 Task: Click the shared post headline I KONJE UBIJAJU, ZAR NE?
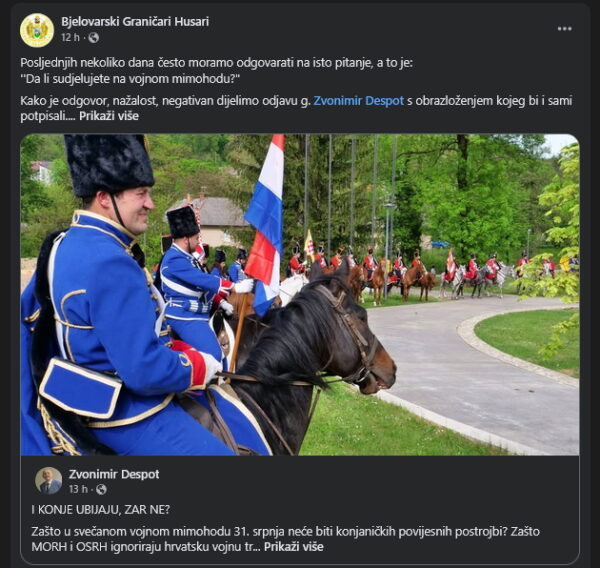[100, 510]
